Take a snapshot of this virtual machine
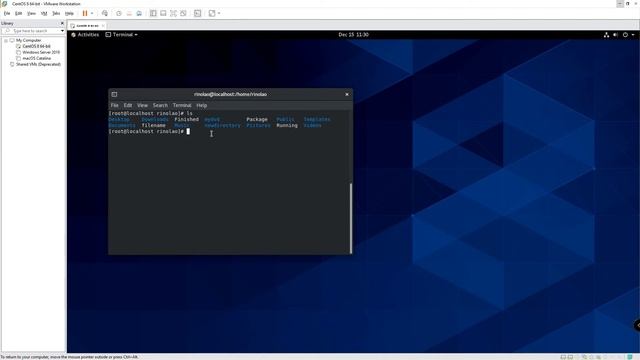Screen dimensions: 640x360 pyautogui.click(x=119, y=13)
